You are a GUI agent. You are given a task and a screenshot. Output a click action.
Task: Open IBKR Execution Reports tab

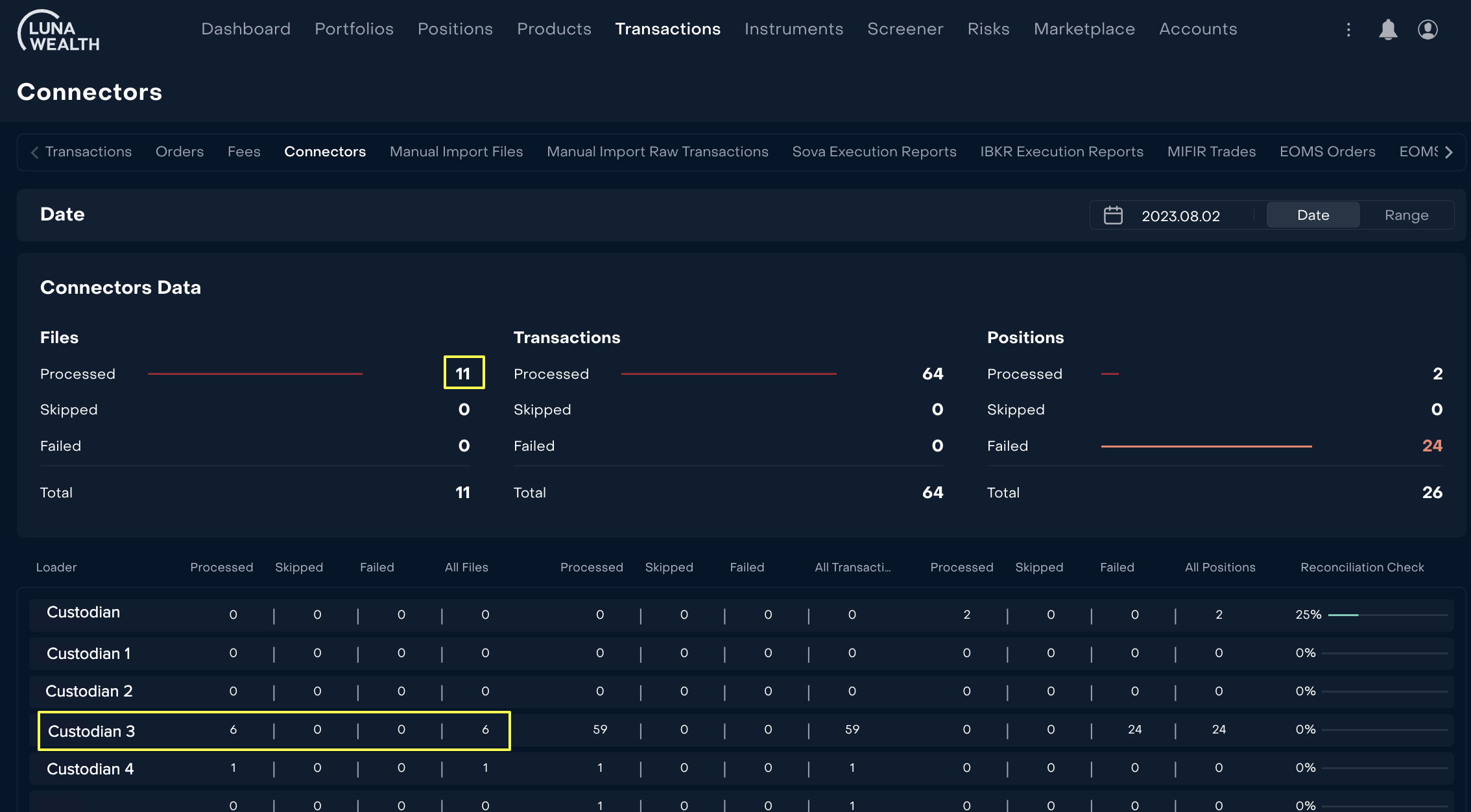point(1062,152)
